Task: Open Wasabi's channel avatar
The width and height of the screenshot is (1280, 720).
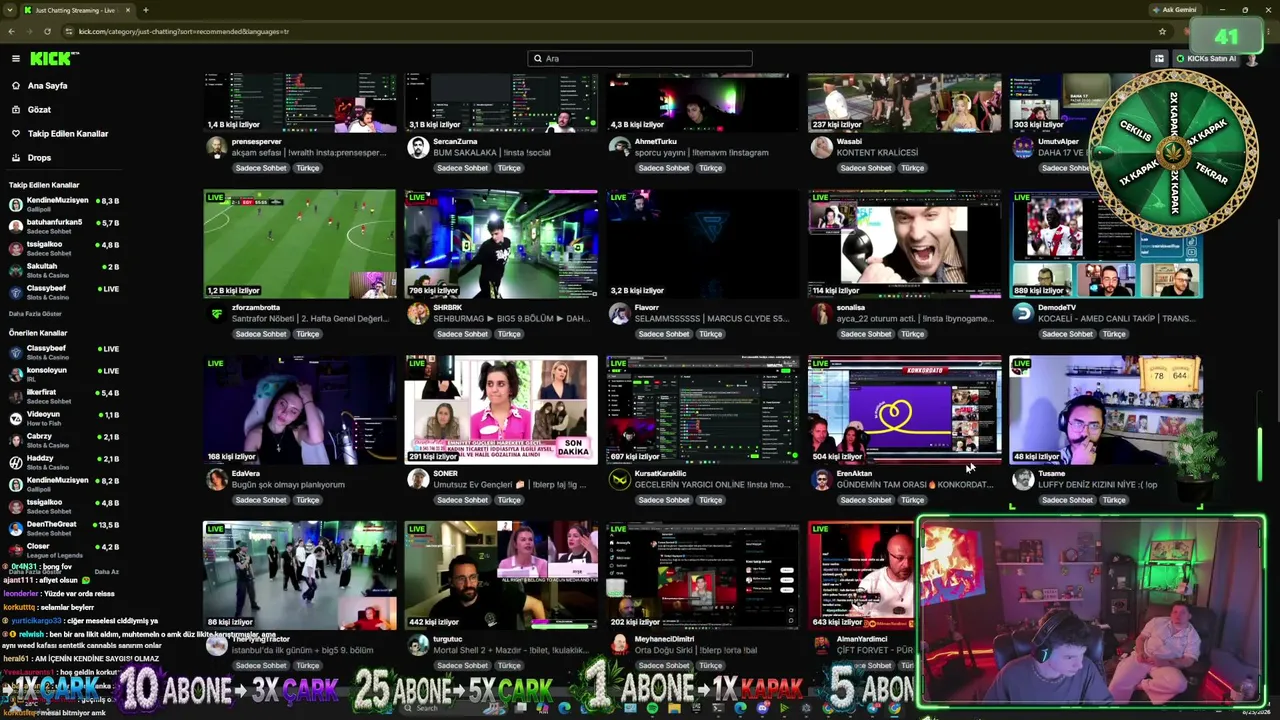Action: click(821, 147)
